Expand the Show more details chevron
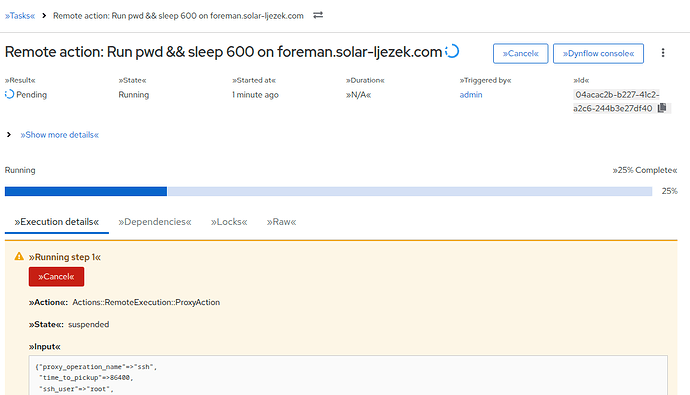Screen dimensions: 690x395 click(x=9, y=135)
